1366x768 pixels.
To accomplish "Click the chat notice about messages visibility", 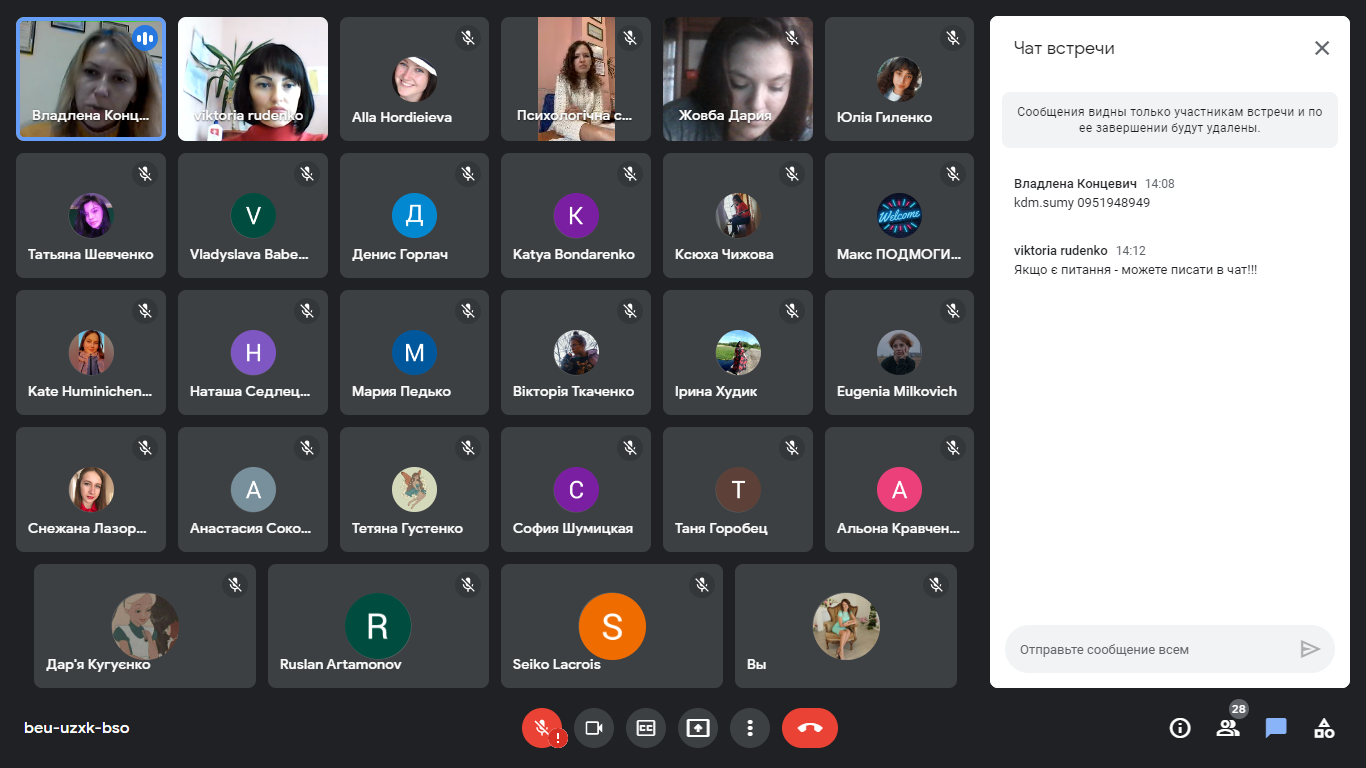I will point(1170,120).
